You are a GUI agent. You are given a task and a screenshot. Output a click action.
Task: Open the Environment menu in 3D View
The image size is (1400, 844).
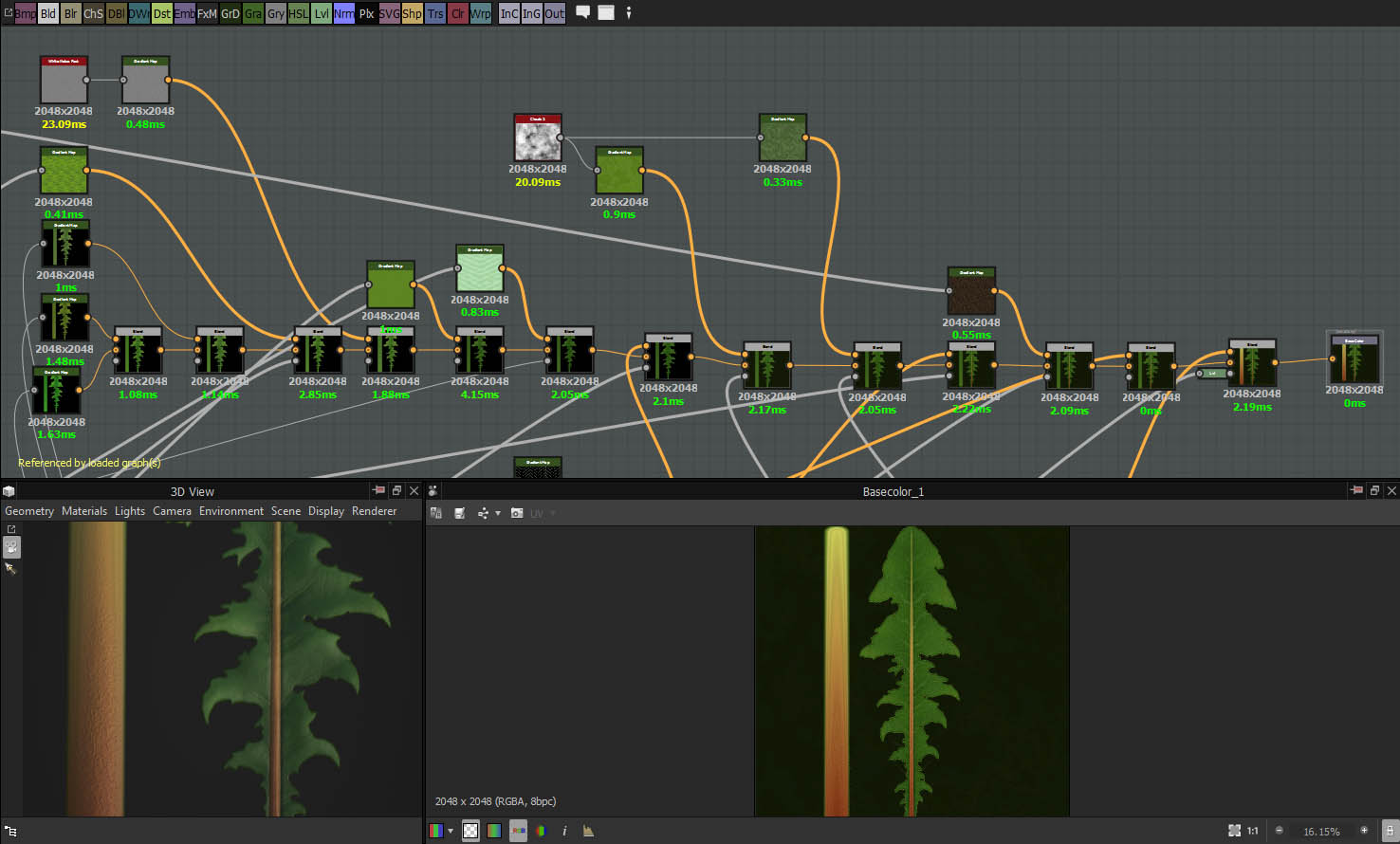[x=231, y=511]
